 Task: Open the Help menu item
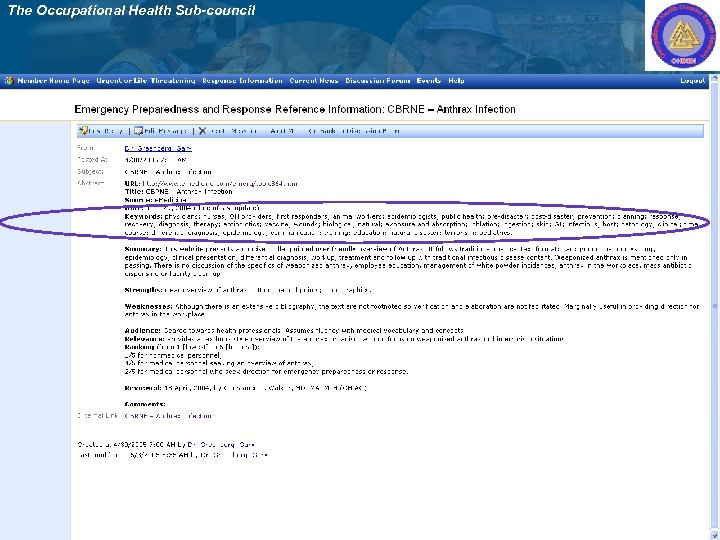[x=456, y=81]
